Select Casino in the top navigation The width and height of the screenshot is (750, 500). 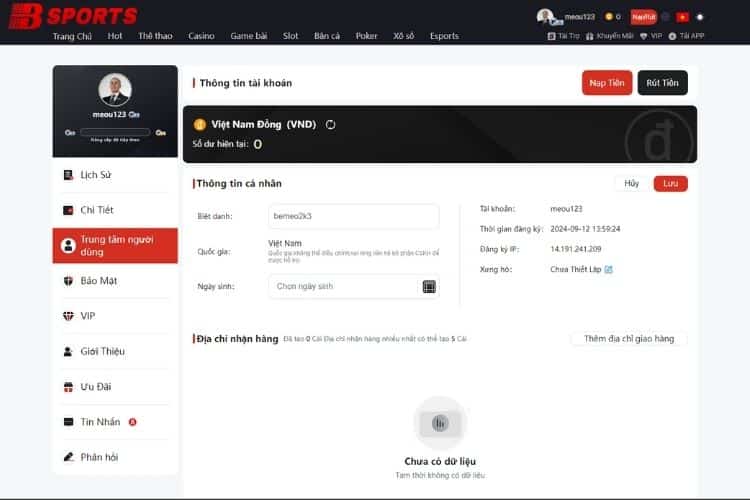point(201,36)
